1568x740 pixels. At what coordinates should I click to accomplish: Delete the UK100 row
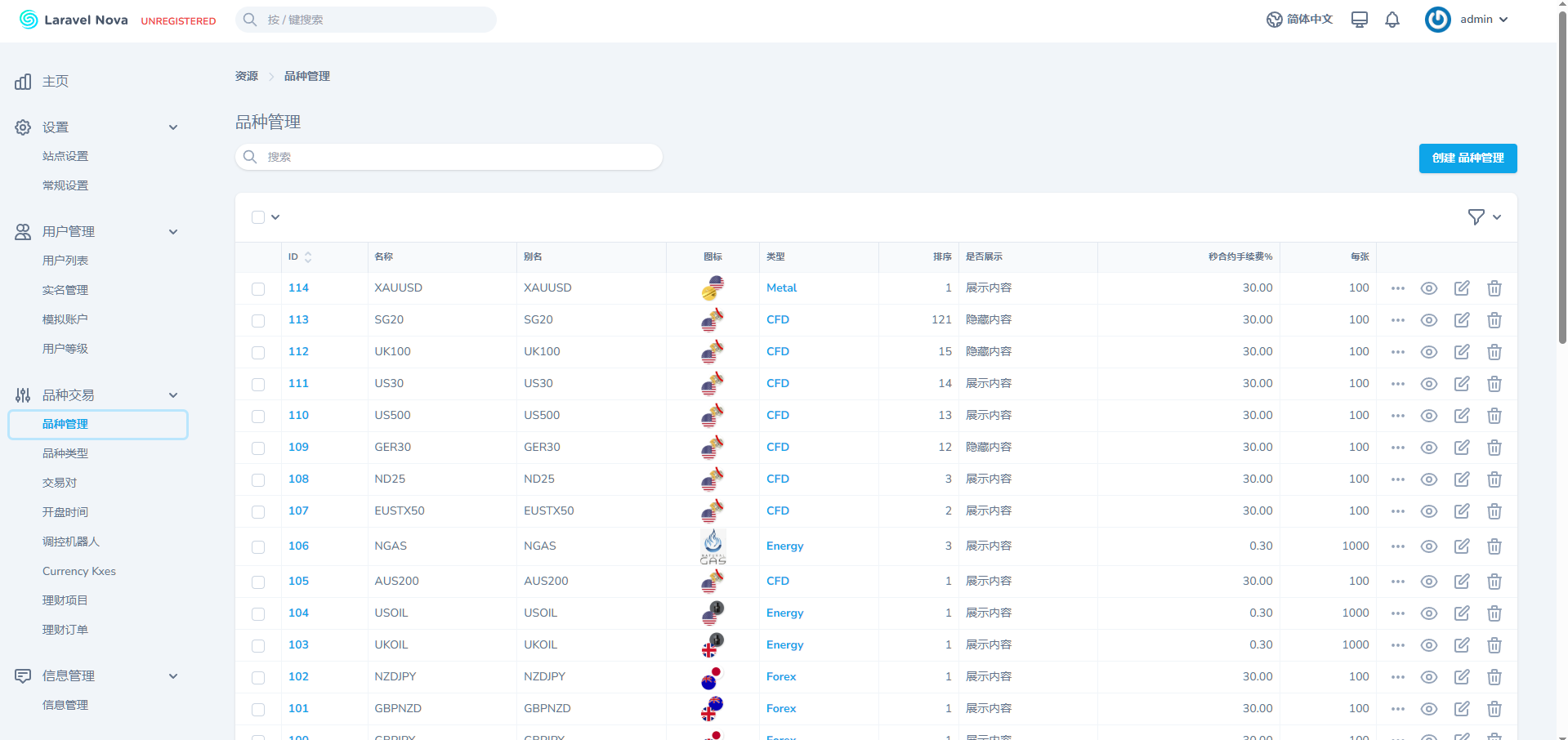click(1494, 352)
